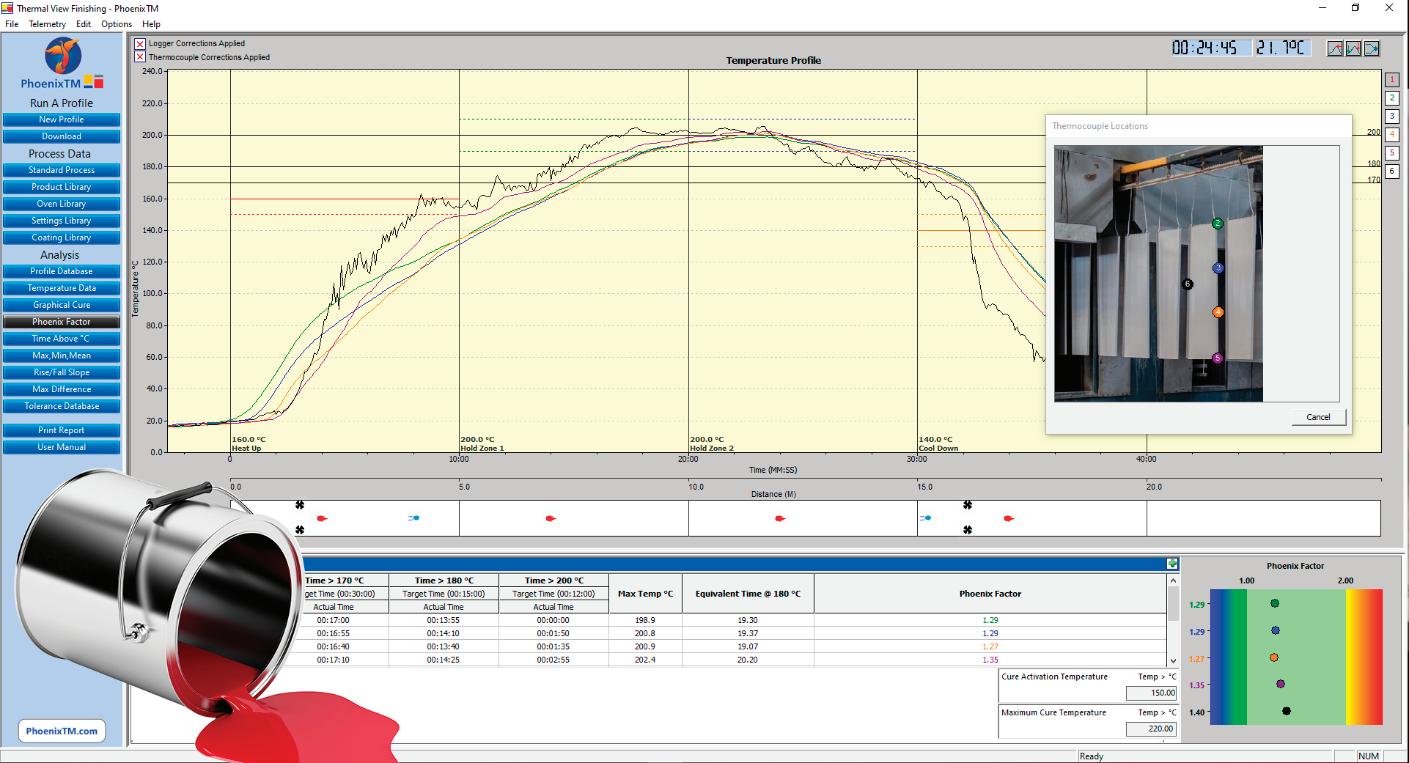1409x763 pixels.
Task: Select thermocouple marker 5 on the photo
Action: click(x=1217, y=358)
